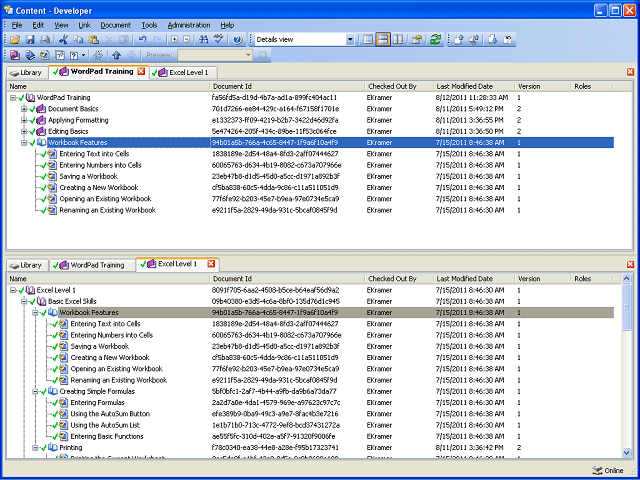The height and width of the screenshot is (480, 640).
Task: Click the Spelling check ABC icon
Action: (x=219, y=40)
